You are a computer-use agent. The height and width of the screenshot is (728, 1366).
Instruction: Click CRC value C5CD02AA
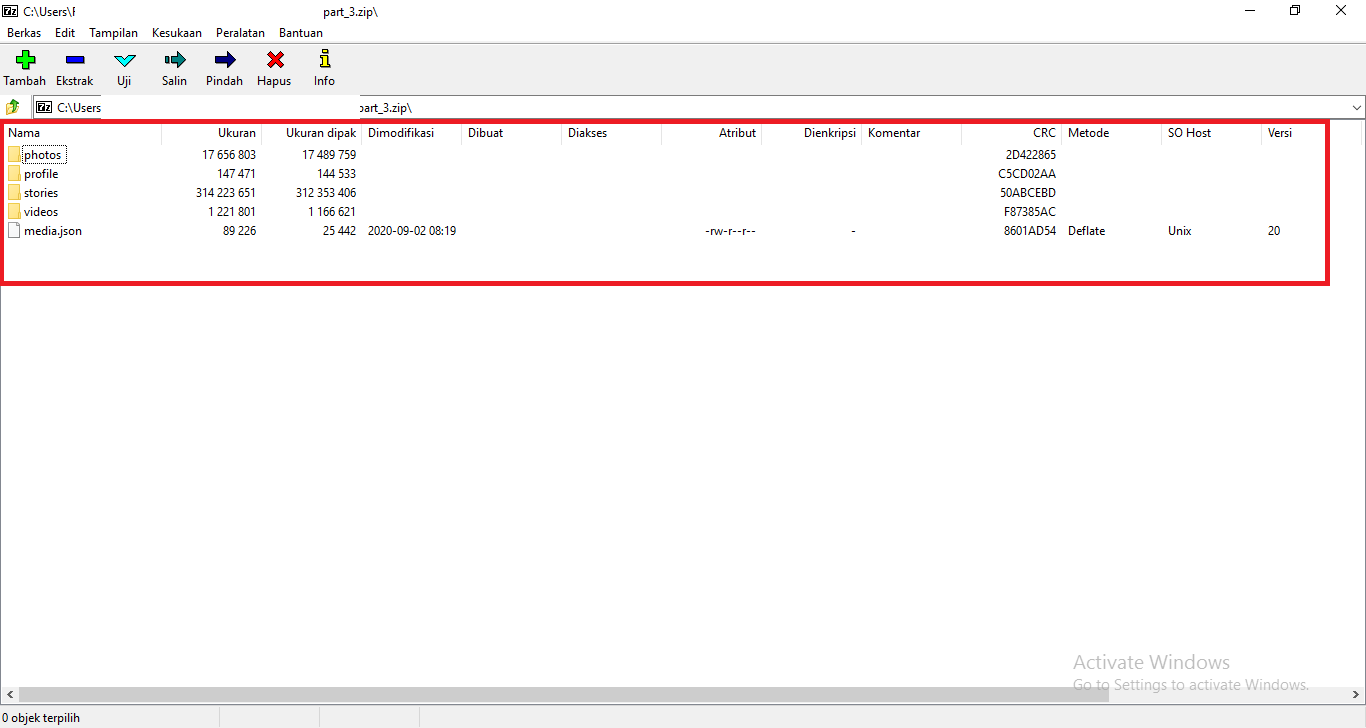1027,174
